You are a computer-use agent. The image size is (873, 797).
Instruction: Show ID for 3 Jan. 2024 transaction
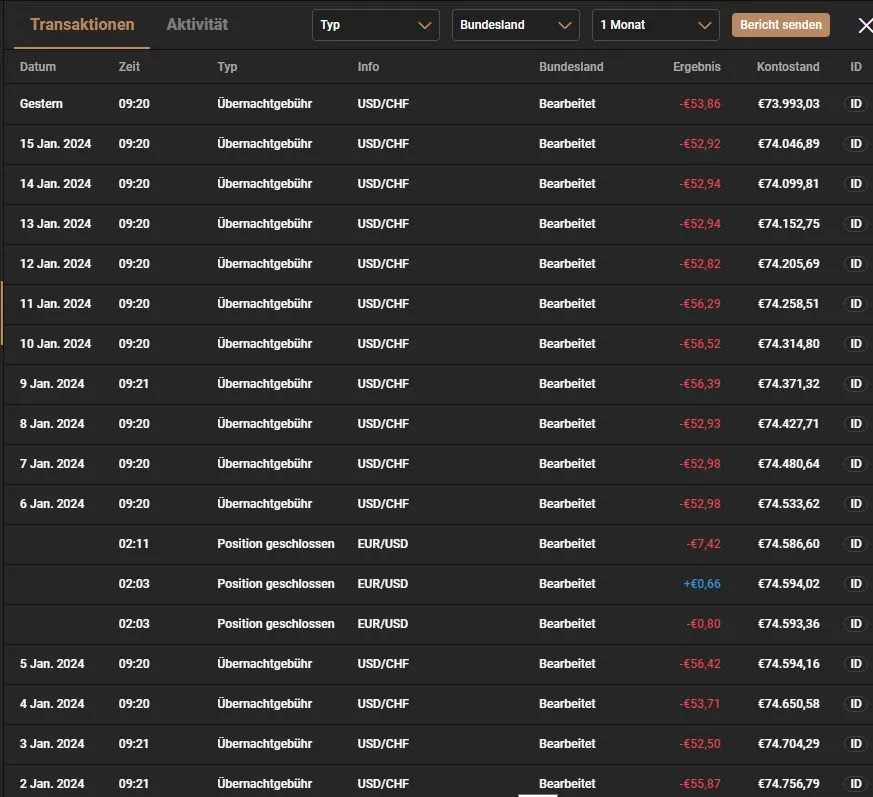click(x=855, y=744)
